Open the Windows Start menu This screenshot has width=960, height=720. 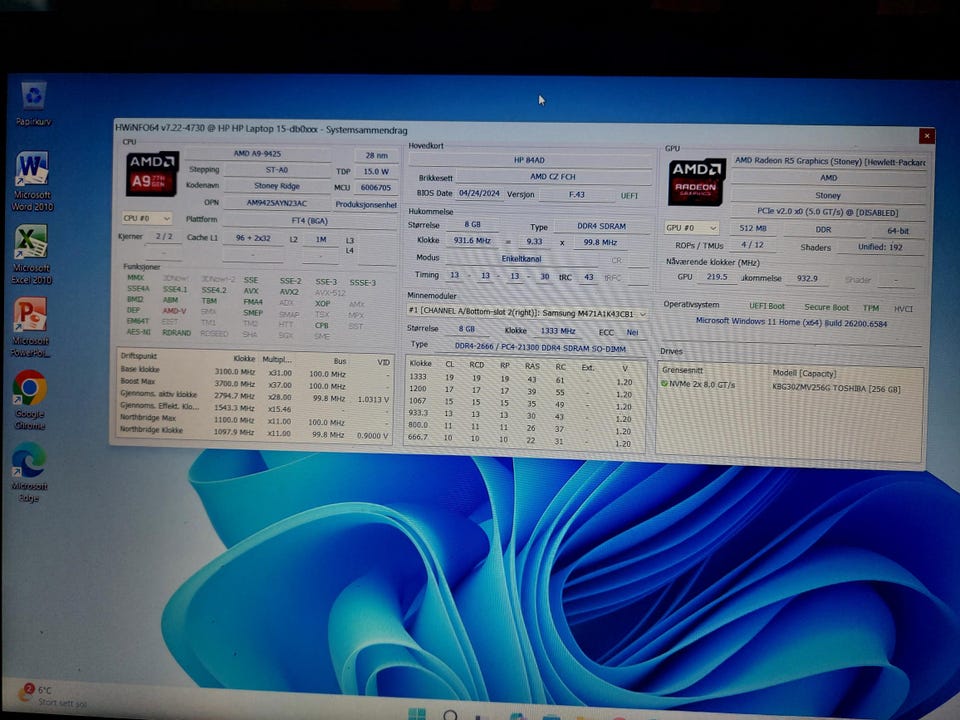click(417, 713)
